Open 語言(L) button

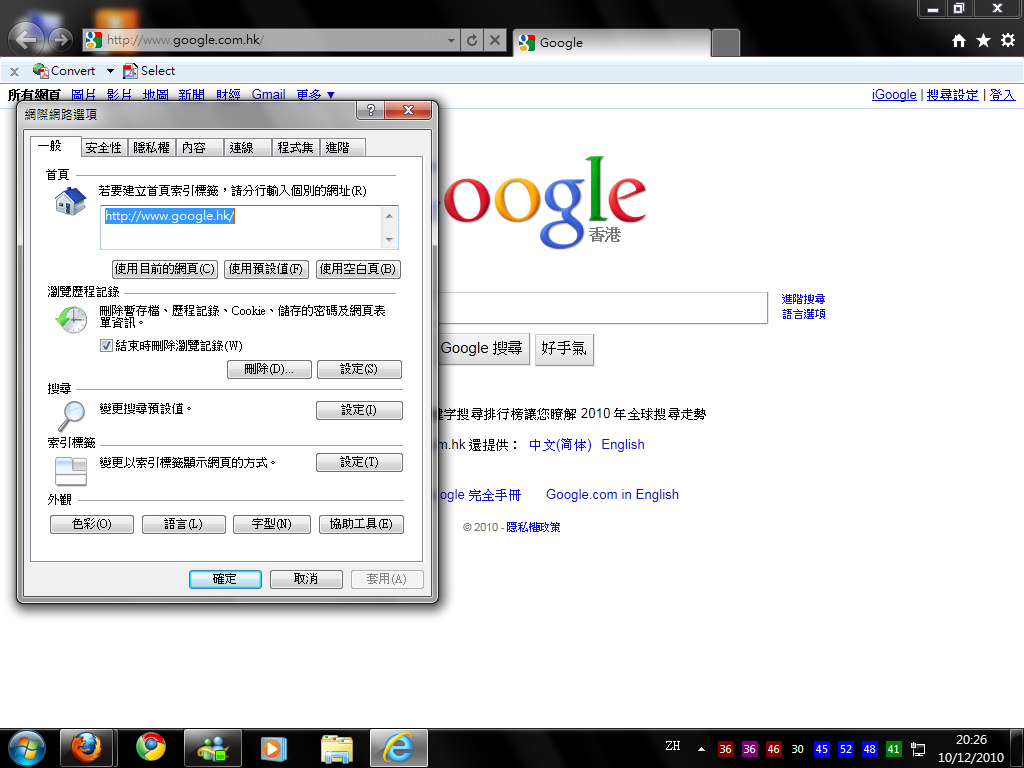pyautogui.click(x=184, y=524)
